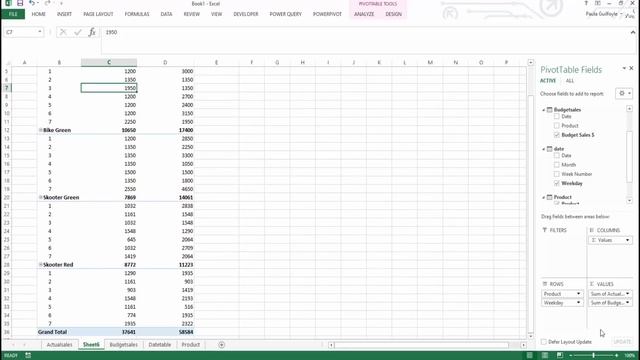The width and height of the screenshot is (640, 360).
Task: Click macro record icon in status bar
Action: coord(28,356)
